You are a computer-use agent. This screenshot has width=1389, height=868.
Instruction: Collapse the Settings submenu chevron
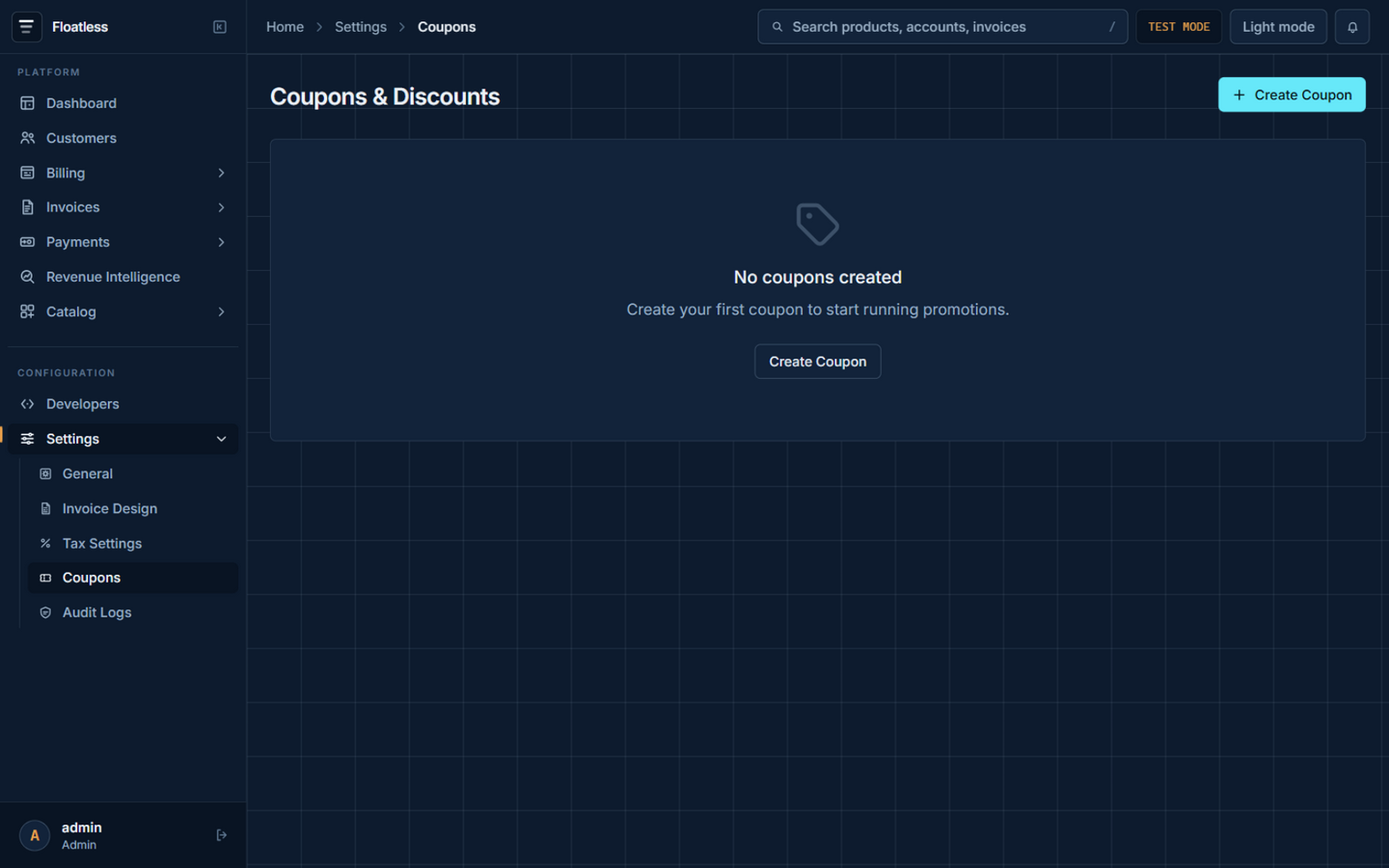click(221, 439)
